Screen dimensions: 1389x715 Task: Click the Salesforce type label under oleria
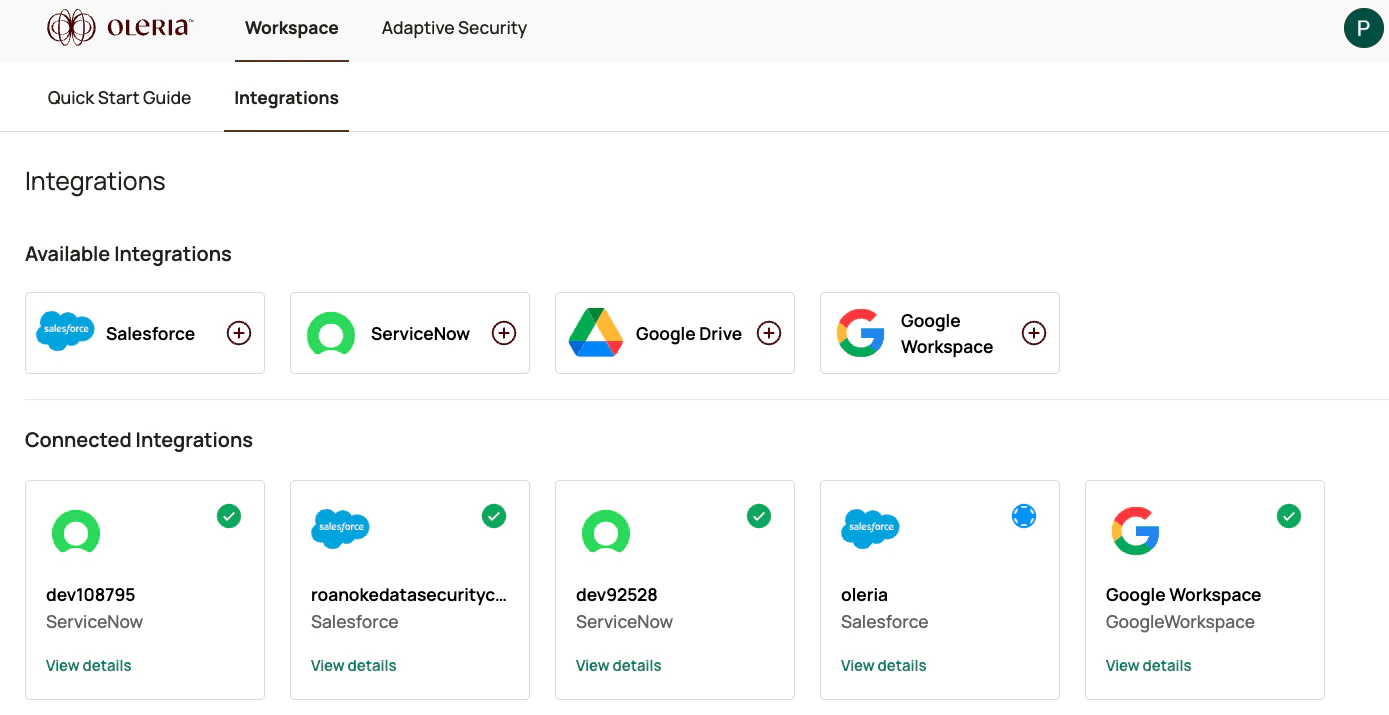(885, 622)
